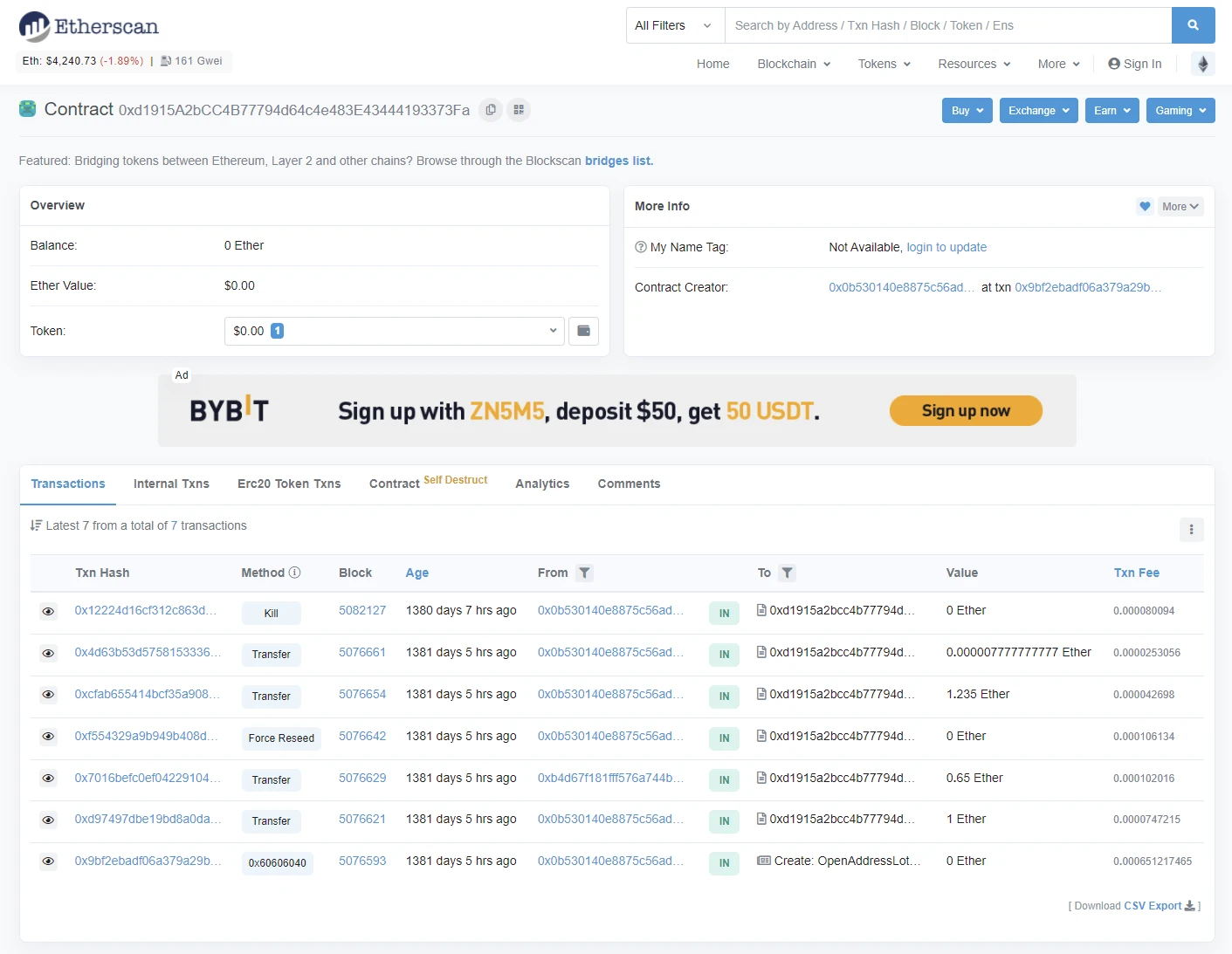
Task: Click contract icon in Kill transaction To cell
Action: (x=761, y=610)
